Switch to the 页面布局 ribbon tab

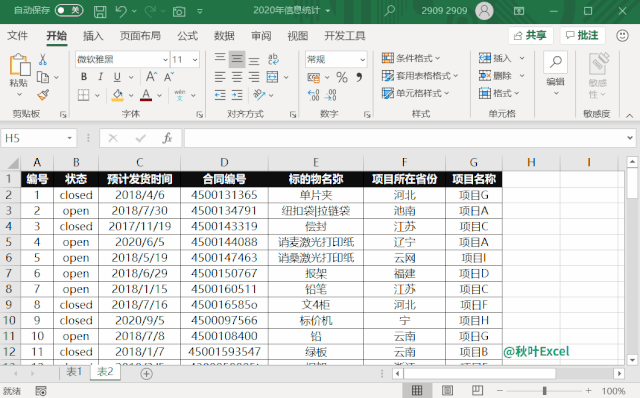140,36
